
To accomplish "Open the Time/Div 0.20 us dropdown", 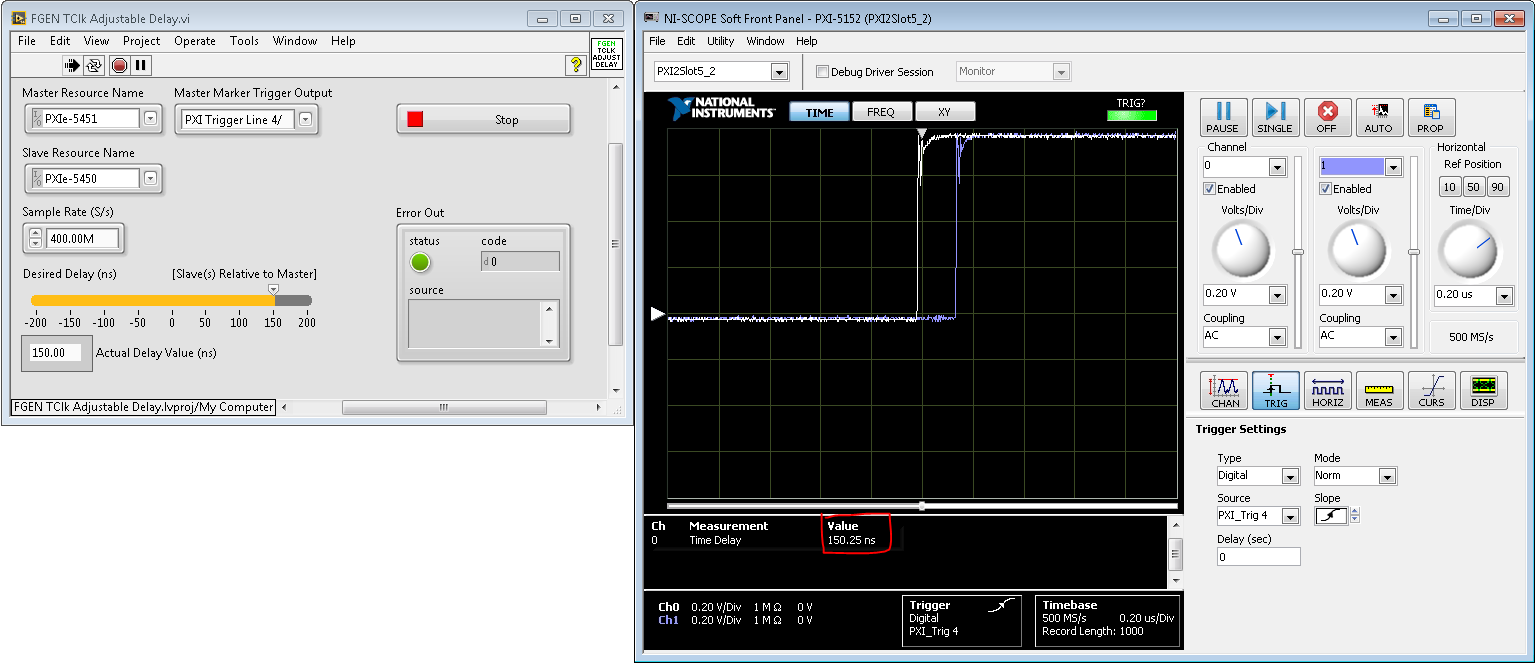I will click(x=1504, y=295).
